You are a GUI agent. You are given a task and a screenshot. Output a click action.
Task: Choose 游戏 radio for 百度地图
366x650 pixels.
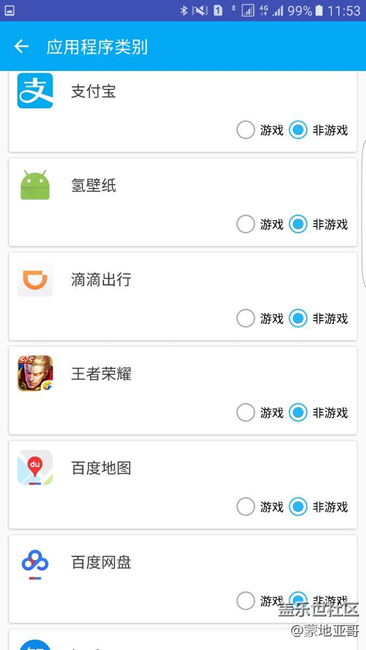coord(245,507)
